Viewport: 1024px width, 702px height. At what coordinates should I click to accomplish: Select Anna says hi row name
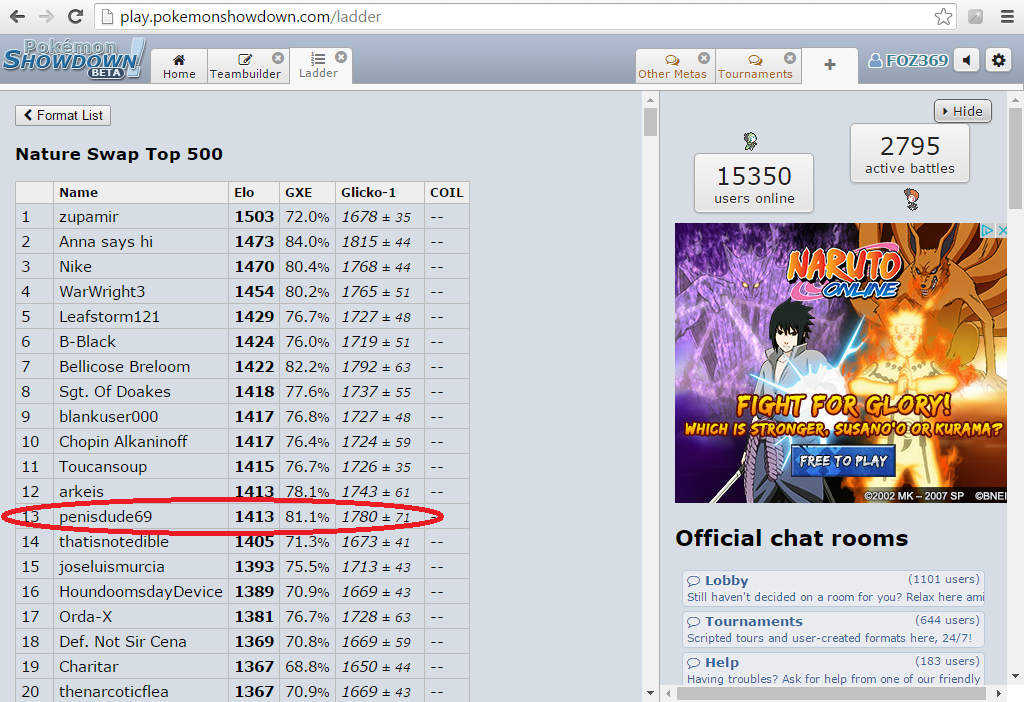(106, 242)
